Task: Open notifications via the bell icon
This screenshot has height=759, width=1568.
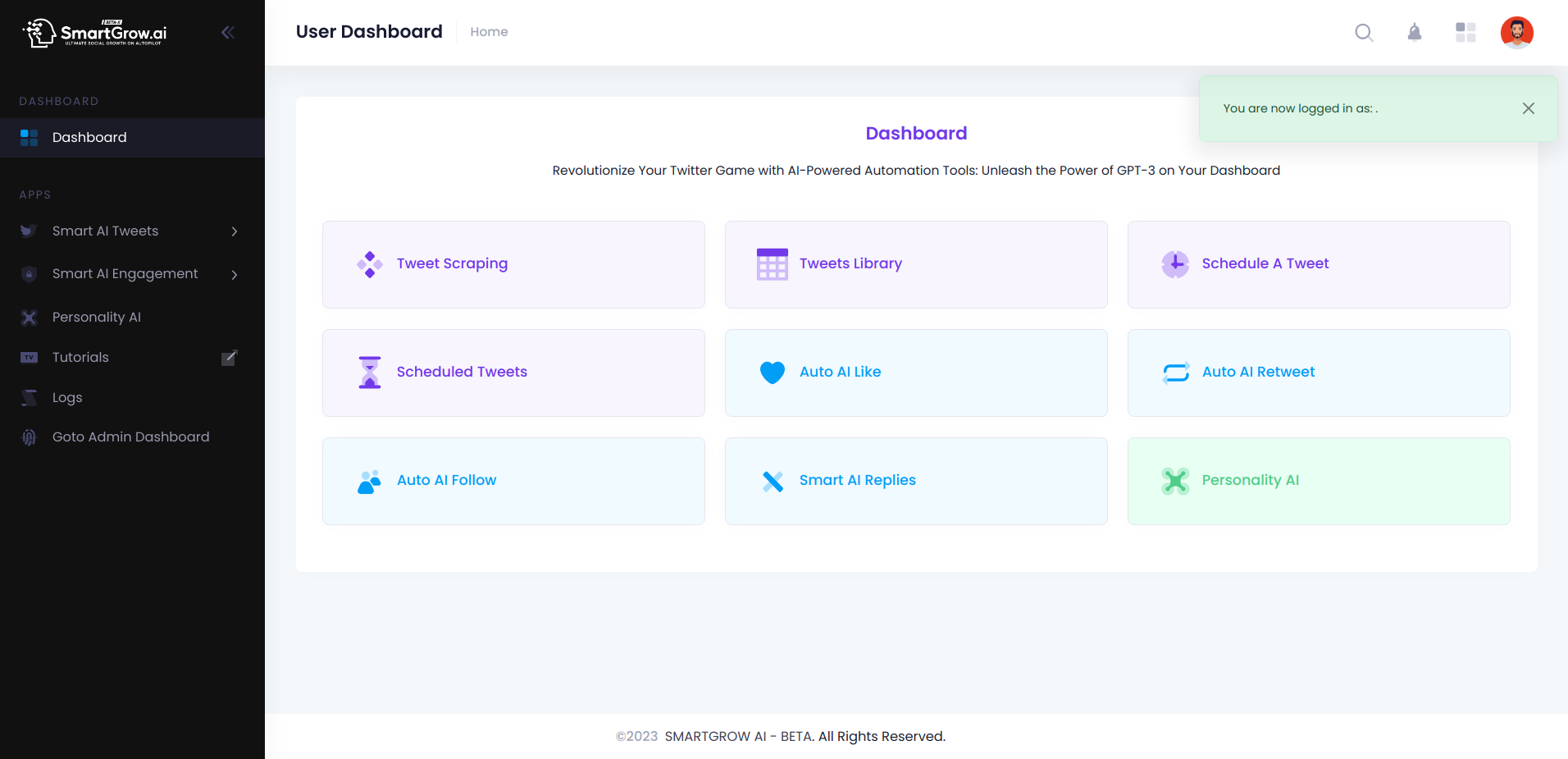Action: point(1415,32)
